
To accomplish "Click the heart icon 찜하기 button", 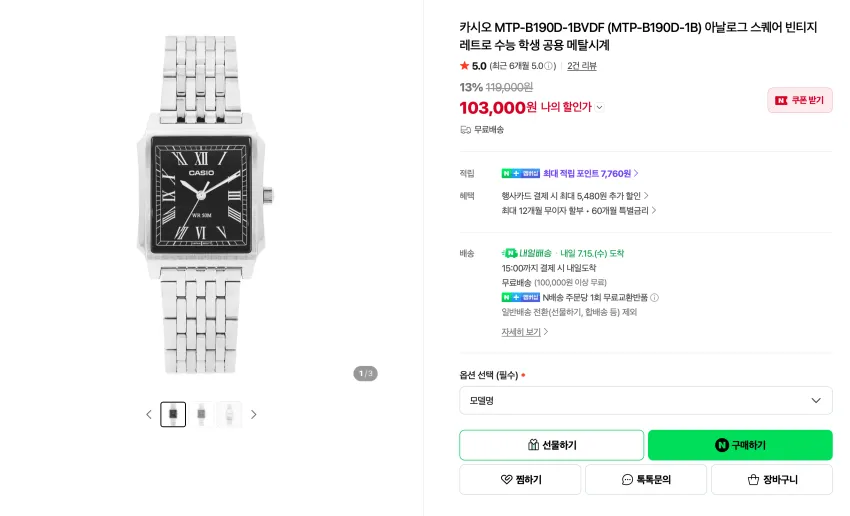I will click(x=520, y=480).
